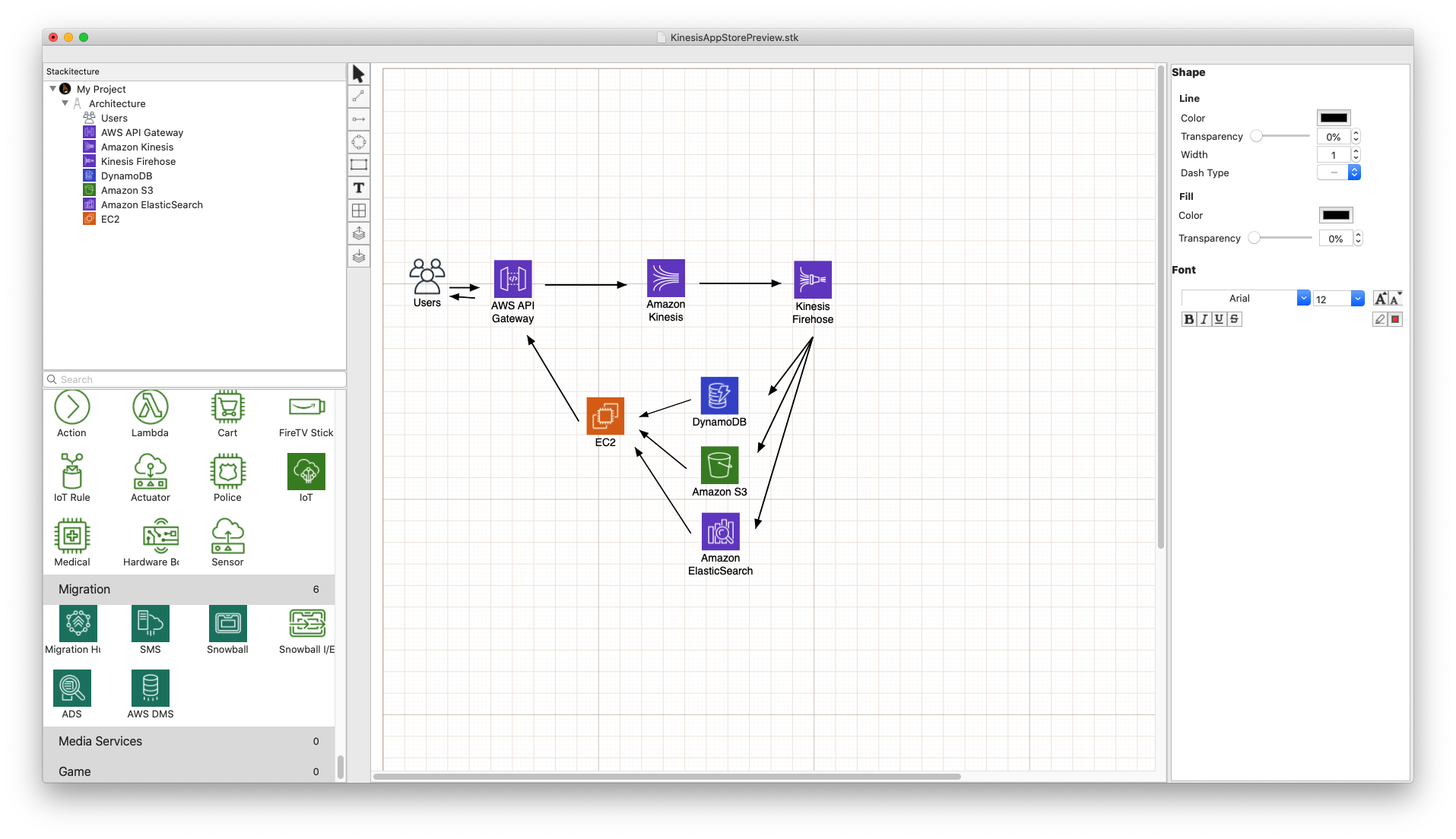Collapse the My Project tree node
This screenshot has width=1456, height=839.
tap(52, 89)
